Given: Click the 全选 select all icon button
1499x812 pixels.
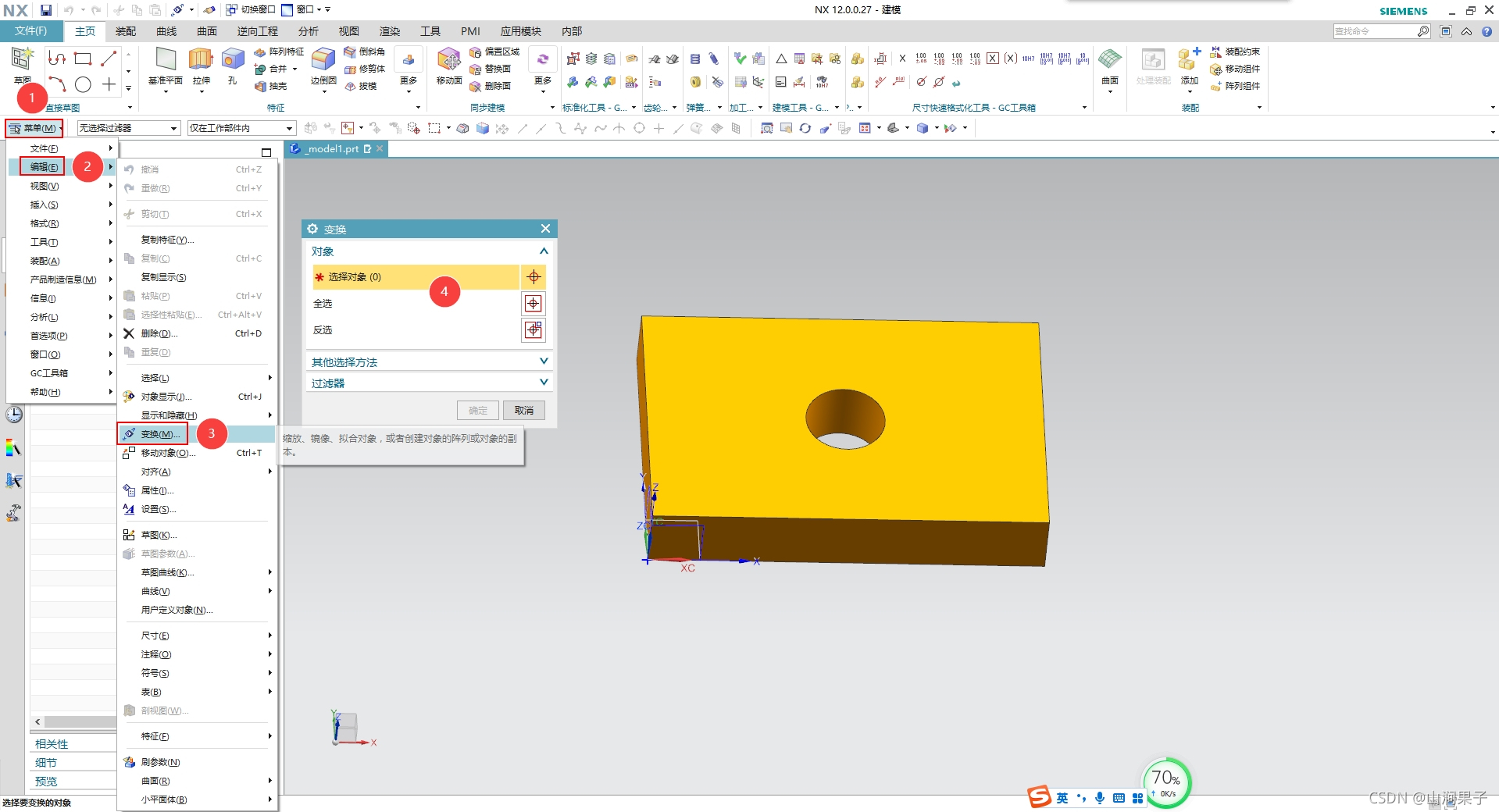Looking at the screenshot, I should tap(534, 304).
